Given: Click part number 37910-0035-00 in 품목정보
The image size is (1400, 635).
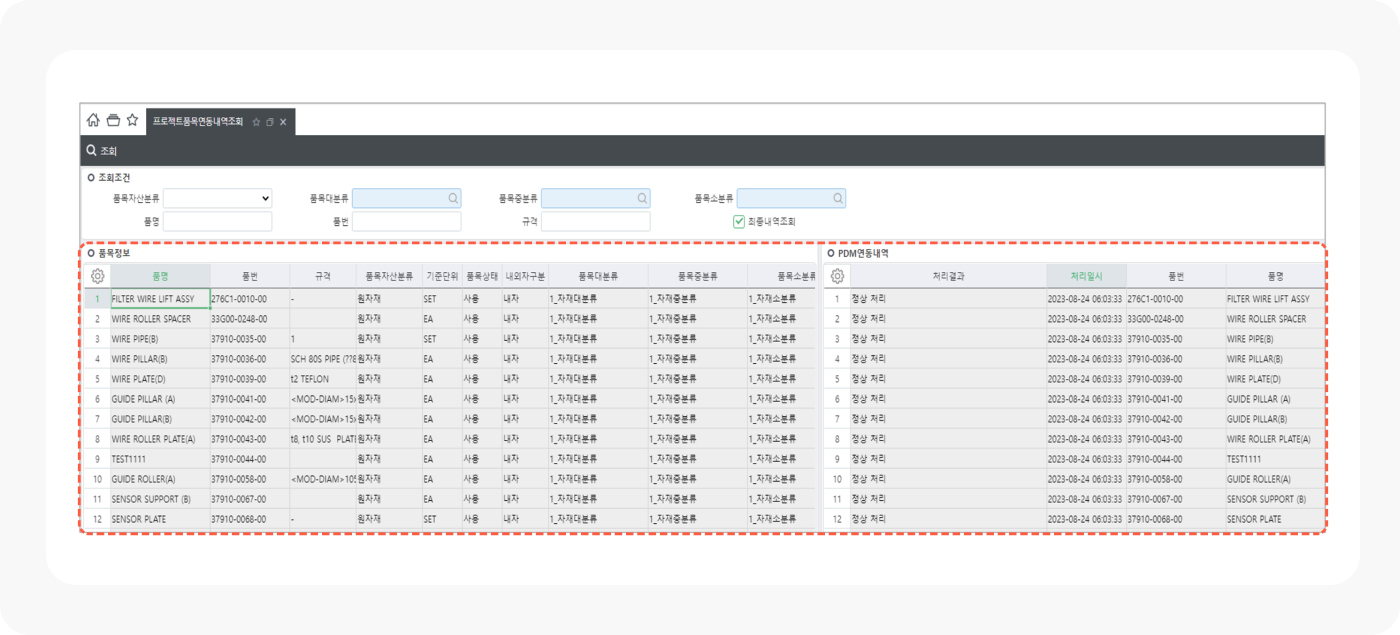Looking at the screenshot, I should 250,339.
